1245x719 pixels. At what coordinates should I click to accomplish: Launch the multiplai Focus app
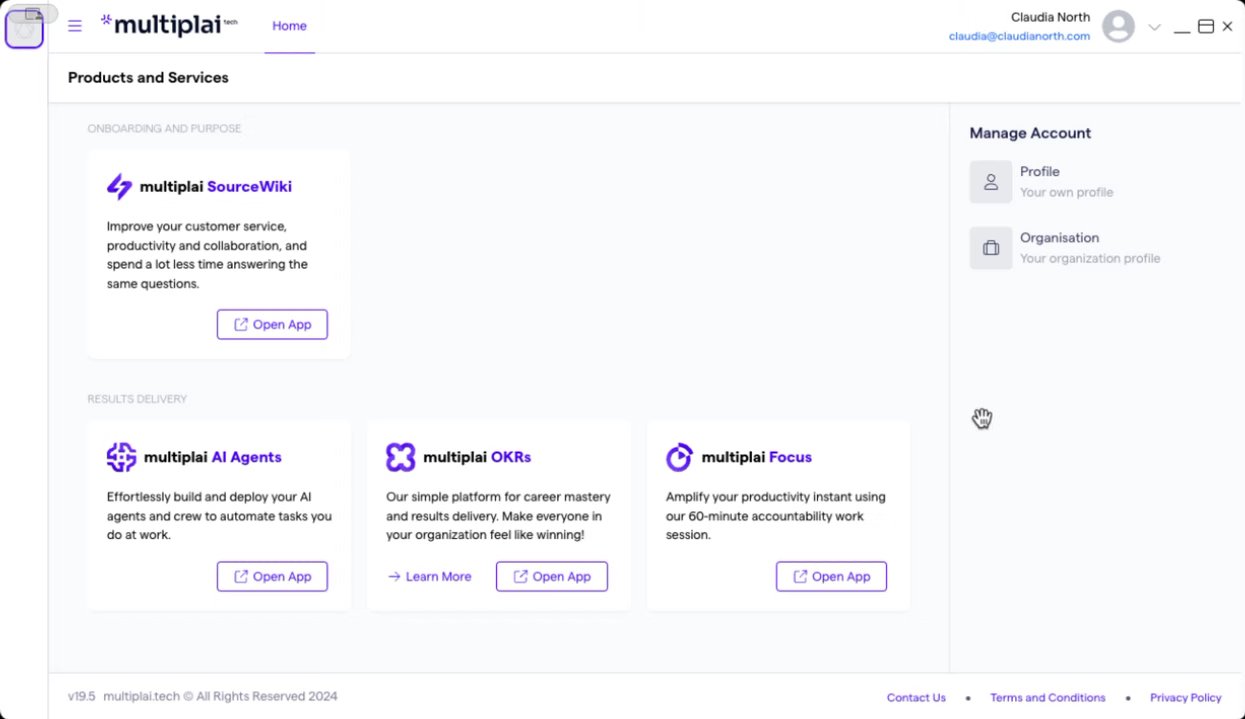(831, 576)
